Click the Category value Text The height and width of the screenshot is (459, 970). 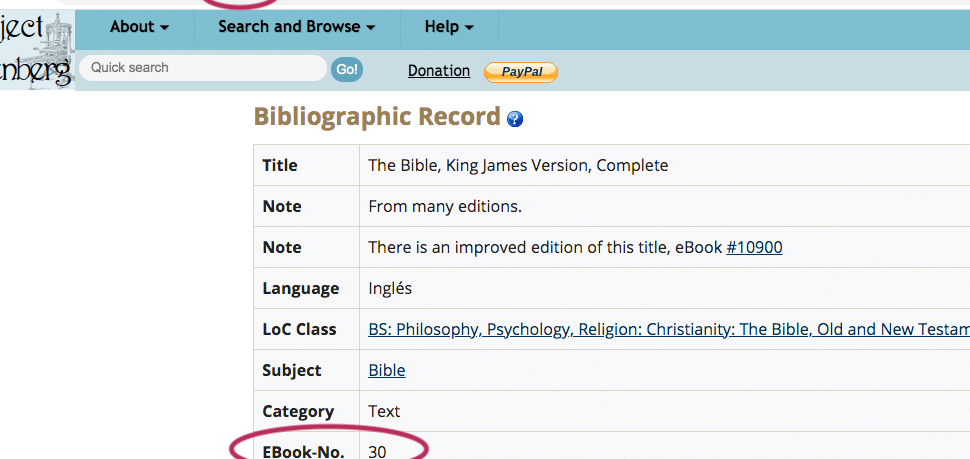pyautogui.click(x=384, y=411)
